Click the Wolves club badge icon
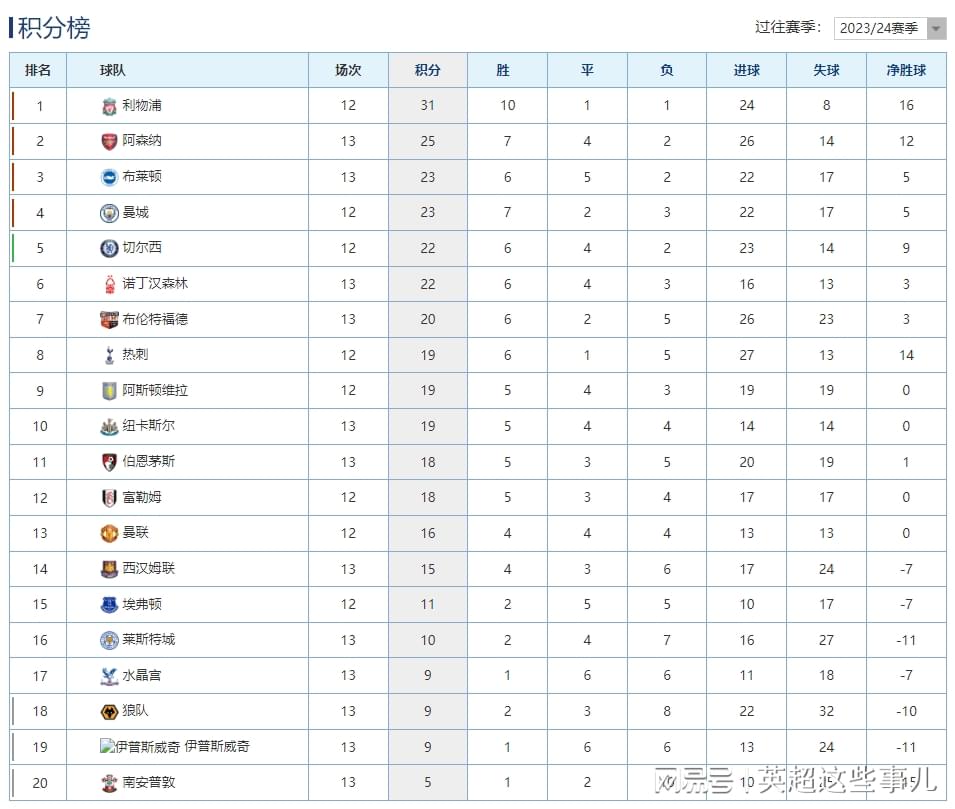The width and height of the screenshot is (955, 809). pyautogui.click(x=109, y=712)
